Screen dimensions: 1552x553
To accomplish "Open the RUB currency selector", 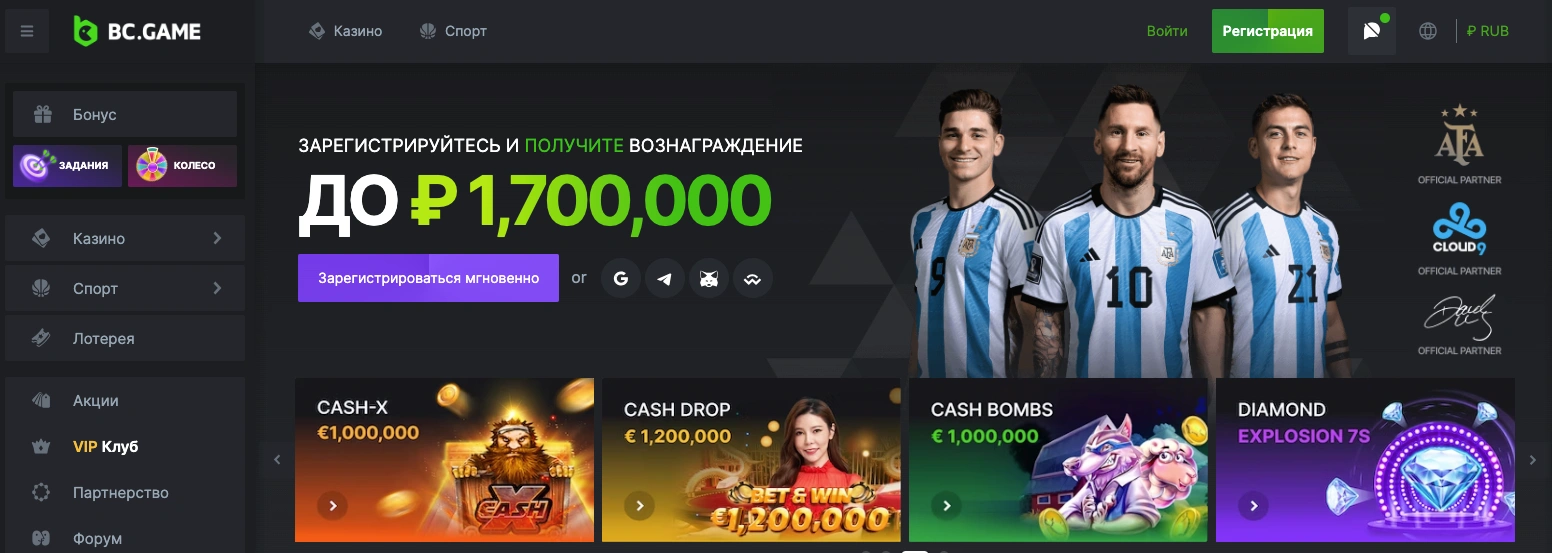I will (1487, 31).
